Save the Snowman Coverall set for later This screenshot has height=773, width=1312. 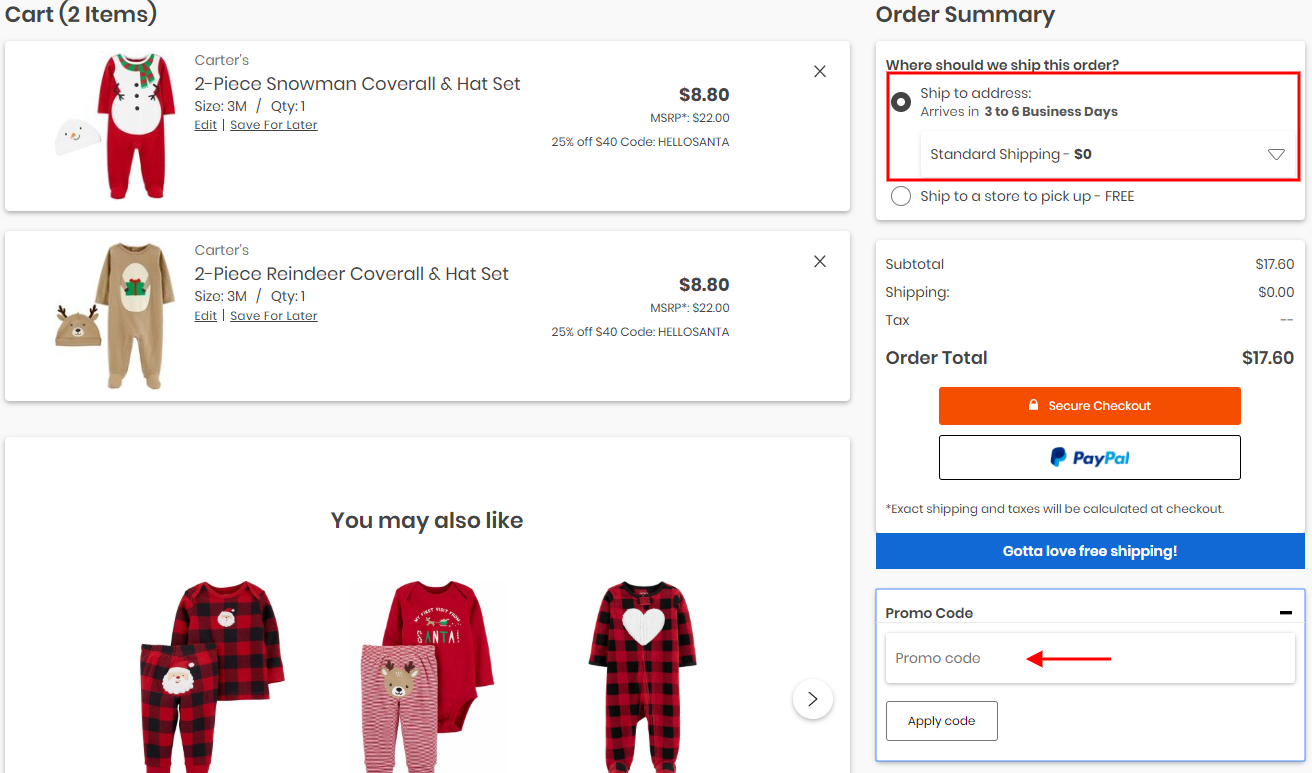tap(273, 125)
